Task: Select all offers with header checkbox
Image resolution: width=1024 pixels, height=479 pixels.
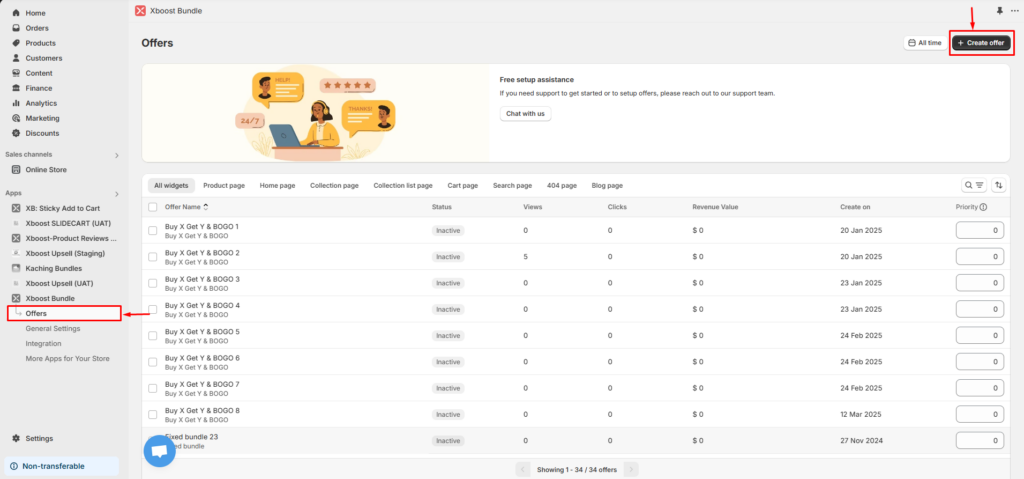Action: tap(153, 207)
